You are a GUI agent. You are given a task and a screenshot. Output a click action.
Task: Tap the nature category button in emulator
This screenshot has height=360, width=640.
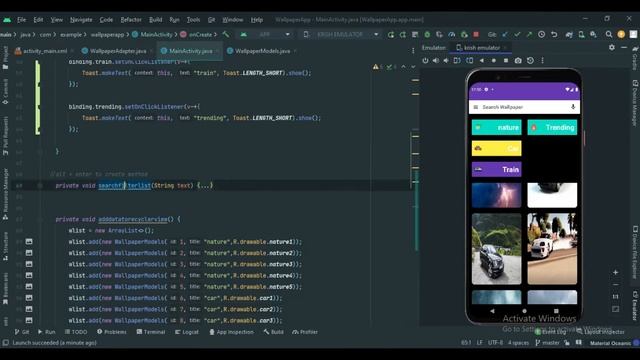[496, 127]
